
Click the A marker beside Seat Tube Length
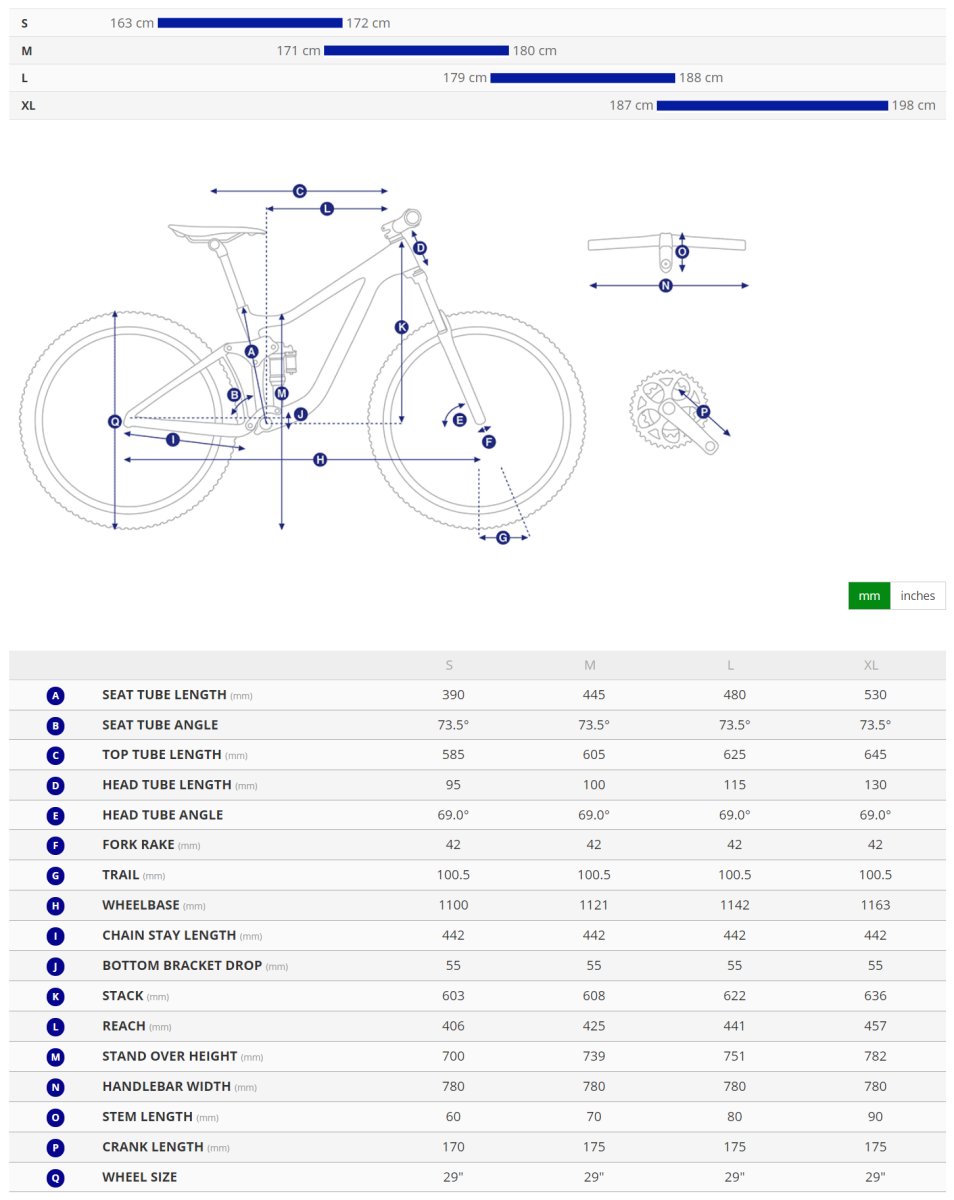point(56,695)
